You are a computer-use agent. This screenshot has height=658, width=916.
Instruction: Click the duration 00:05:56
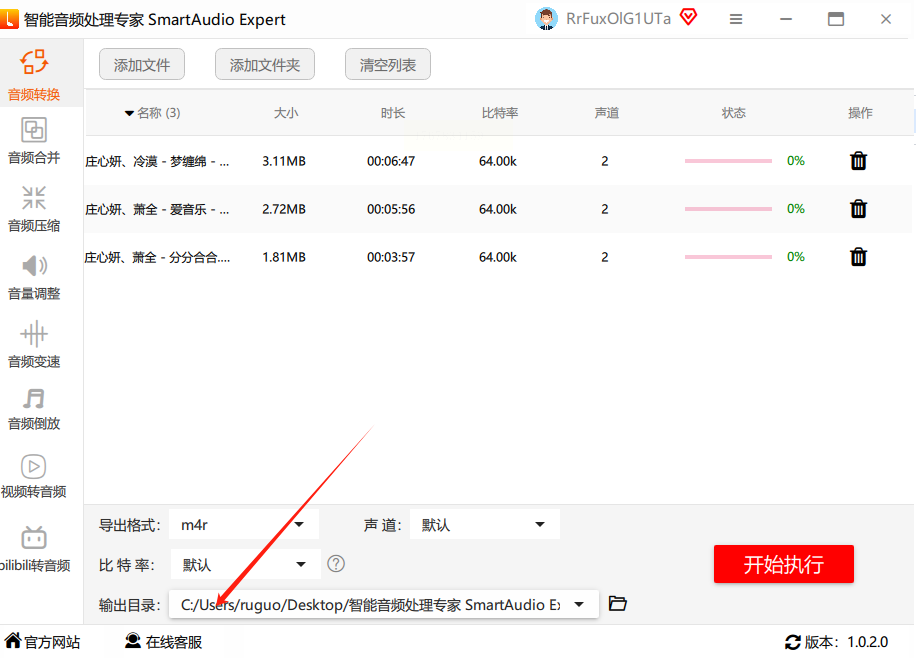(x=391, y=209)
